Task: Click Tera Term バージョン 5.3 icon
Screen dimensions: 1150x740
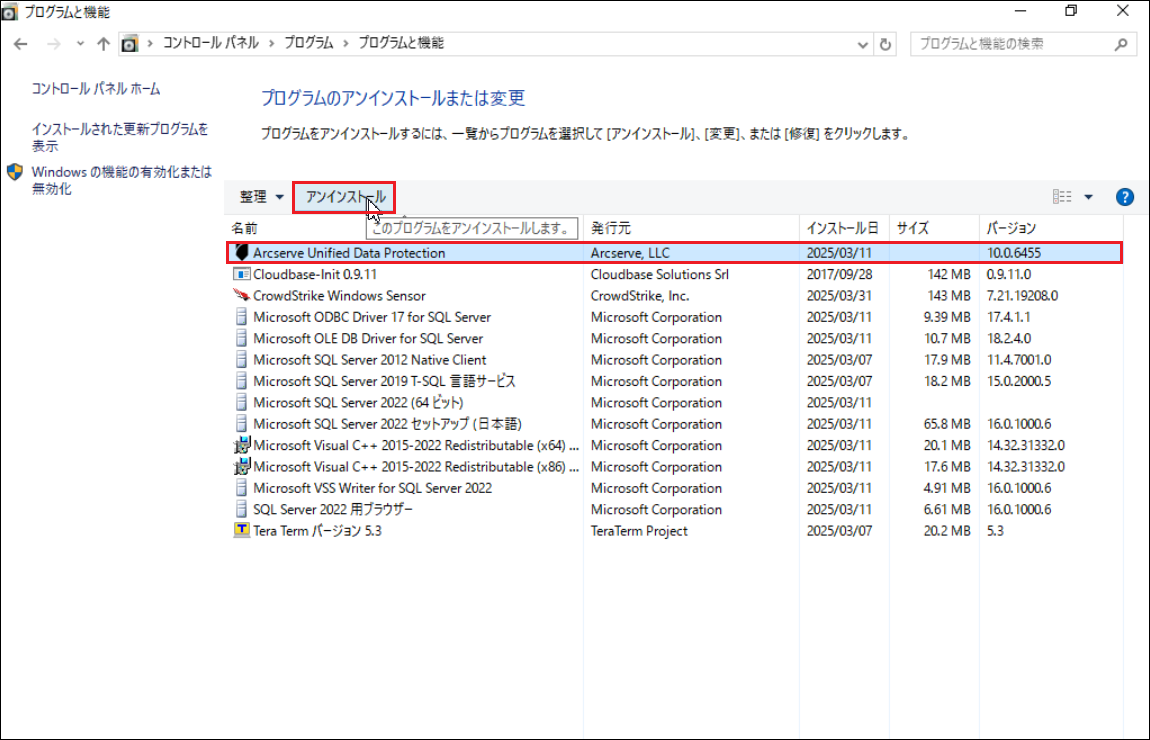Action: point(241,530)
